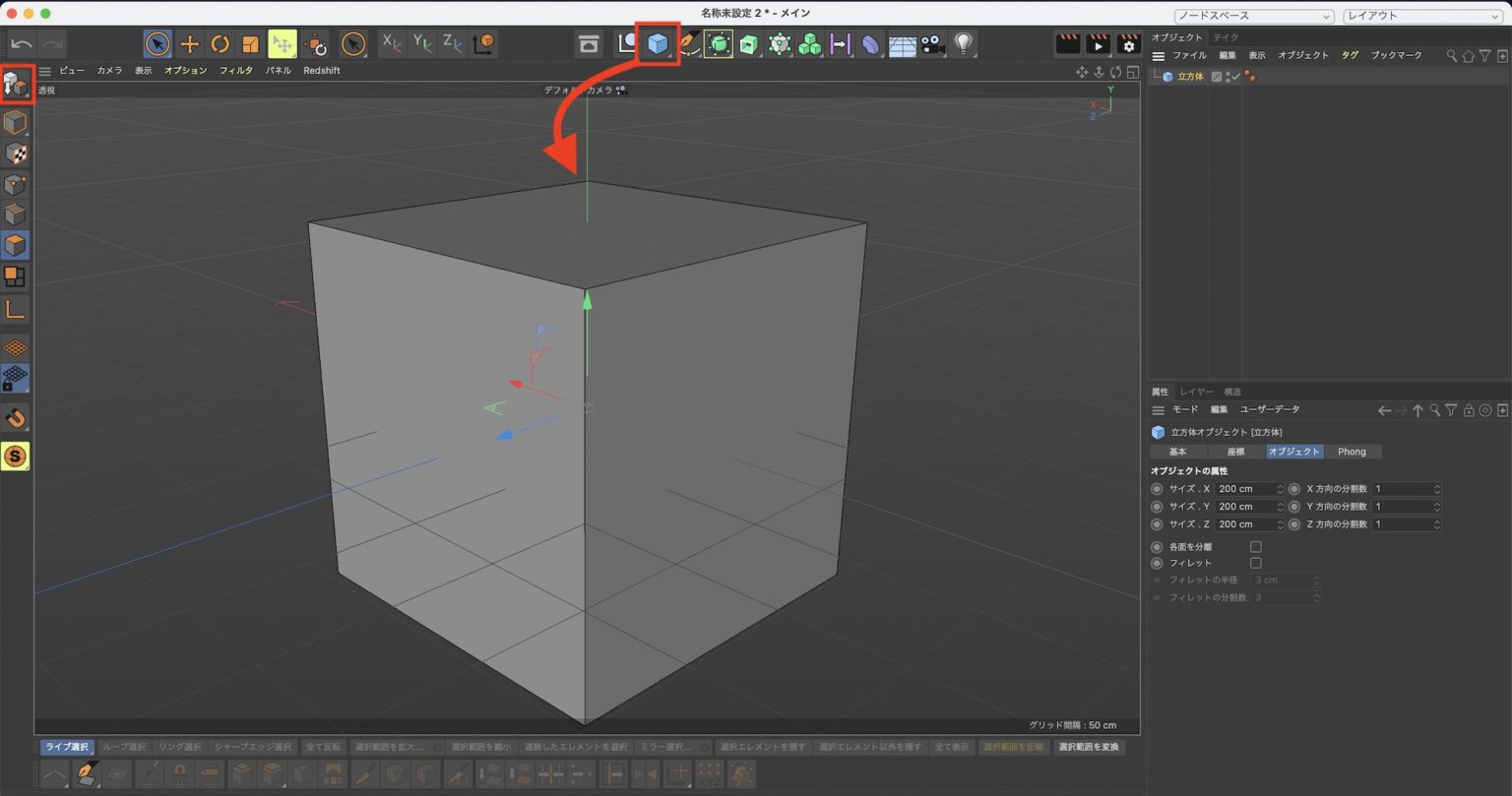
Task: Open the render settings gear icon
Action: pos(1128,43)
